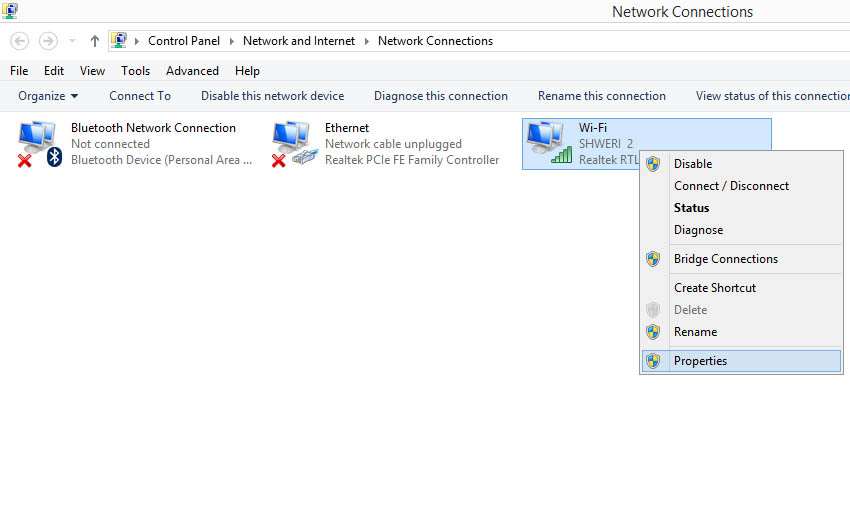Open the Tools menu
Image resolution: width=850 pixels, height=513 pixels.
(x=136, y=71)
